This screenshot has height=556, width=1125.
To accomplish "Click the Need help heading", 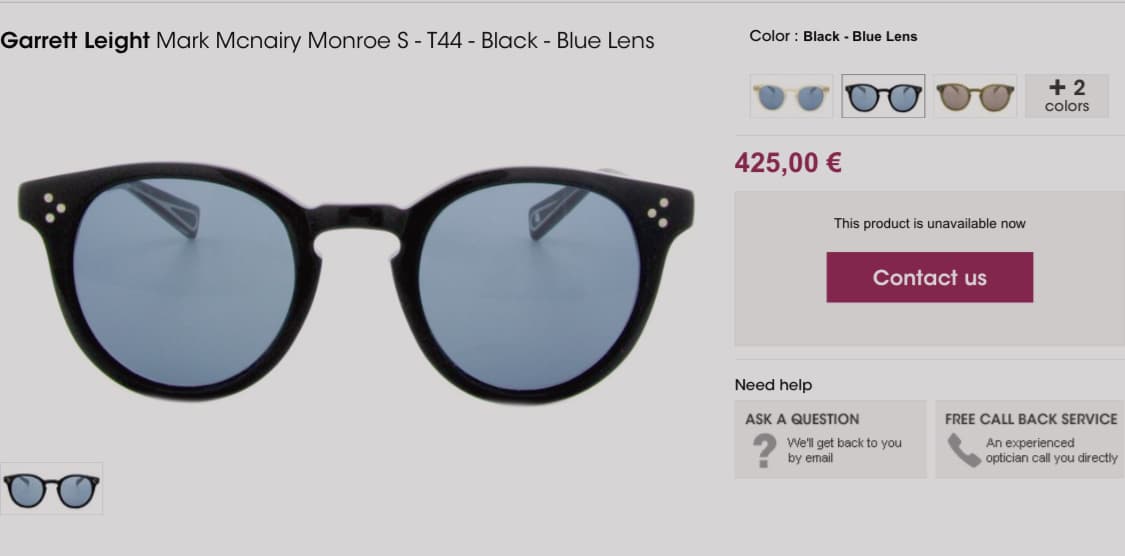I will click(773, 385).
